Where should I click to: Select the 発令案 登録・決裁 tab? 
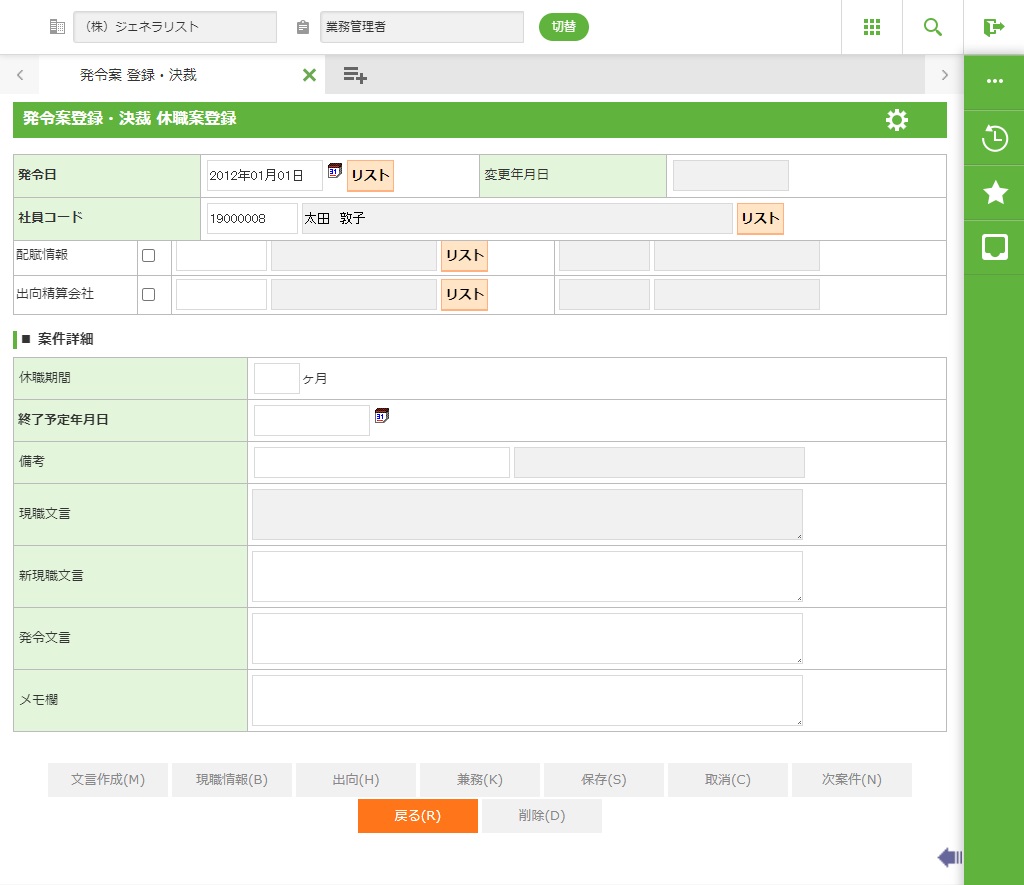138,75
